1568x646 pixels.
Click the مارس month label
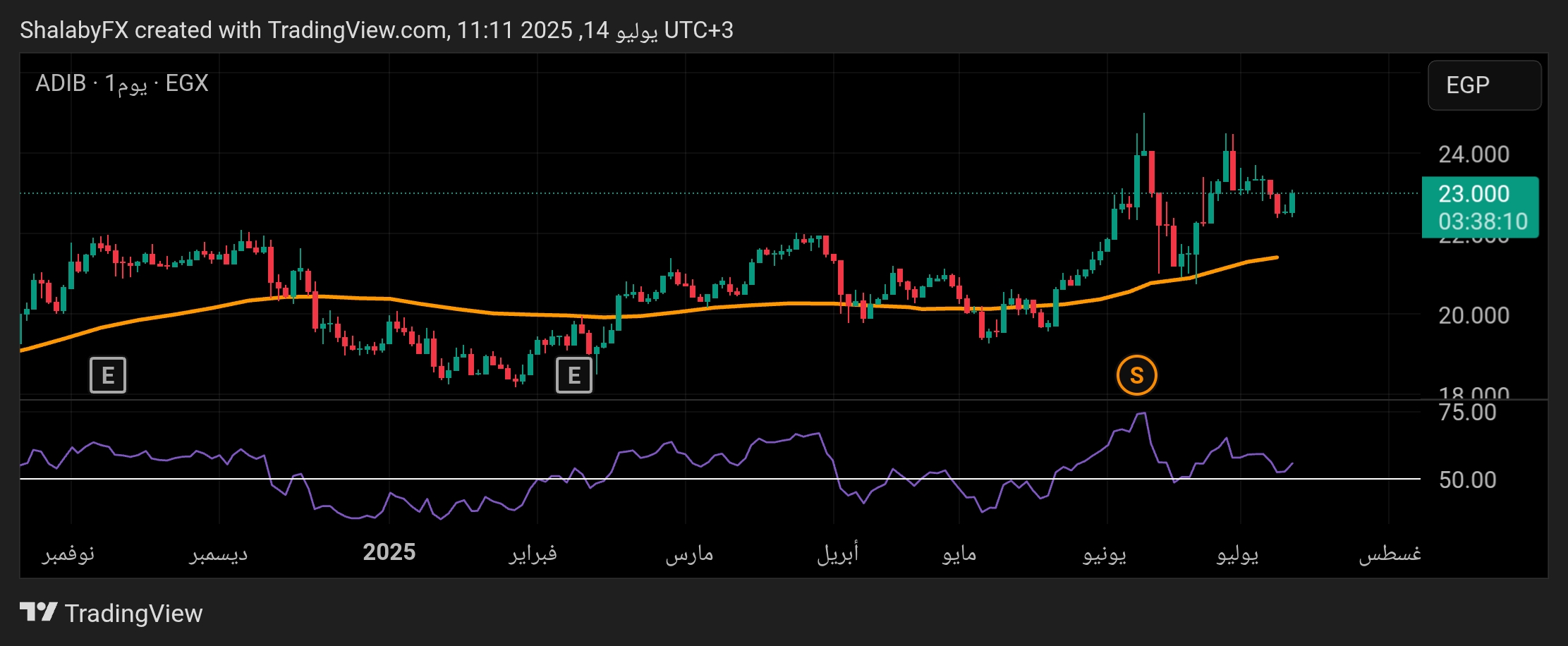(x=689, y=553)
